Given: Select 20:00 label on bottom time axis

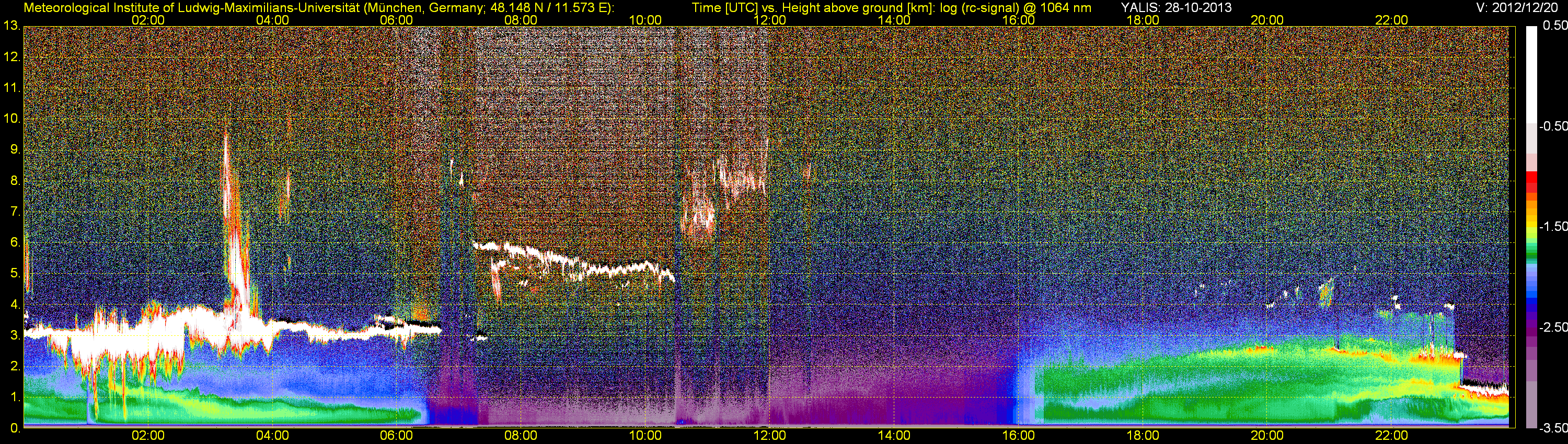Looking at the screenshot, I should 1267,436.
